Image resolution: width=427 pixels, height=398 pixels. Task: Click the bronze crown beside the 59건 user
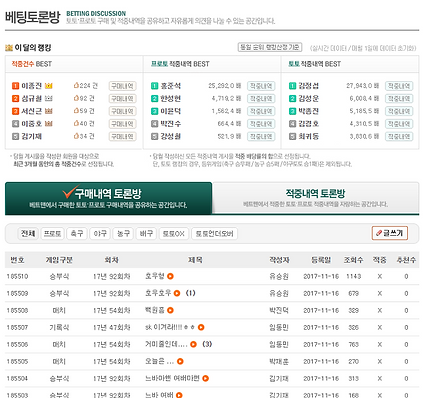[x=49, y=111]
